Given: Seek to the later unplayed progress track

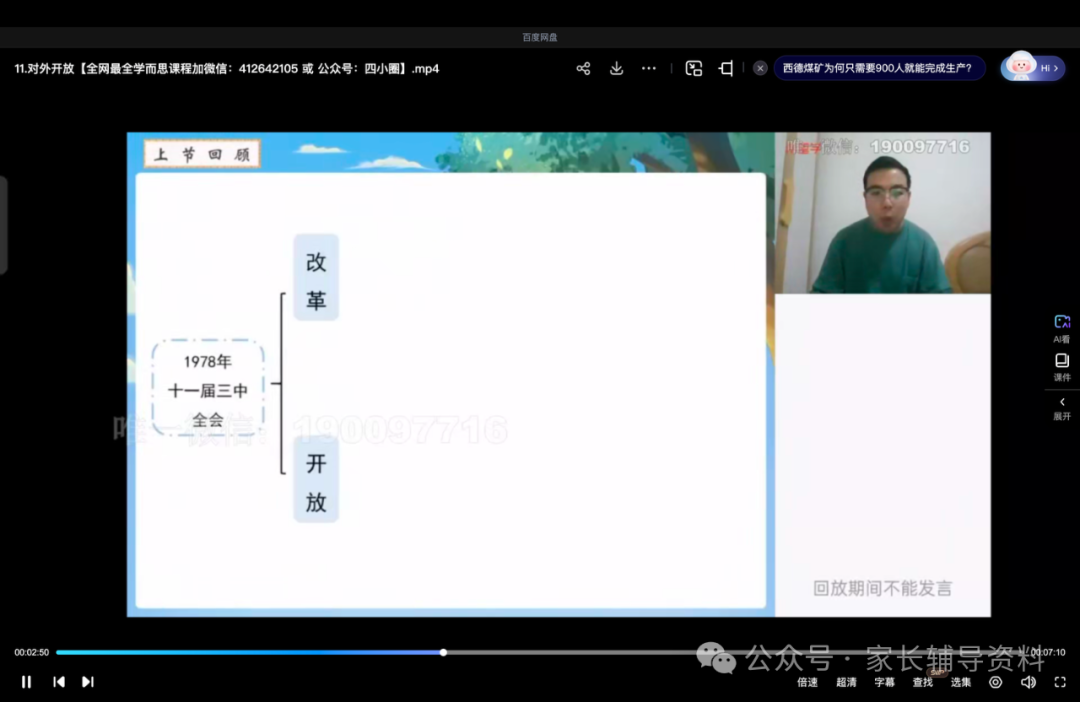Looking at the screenshot, I should pyautogui.click(x=737, y=652).
